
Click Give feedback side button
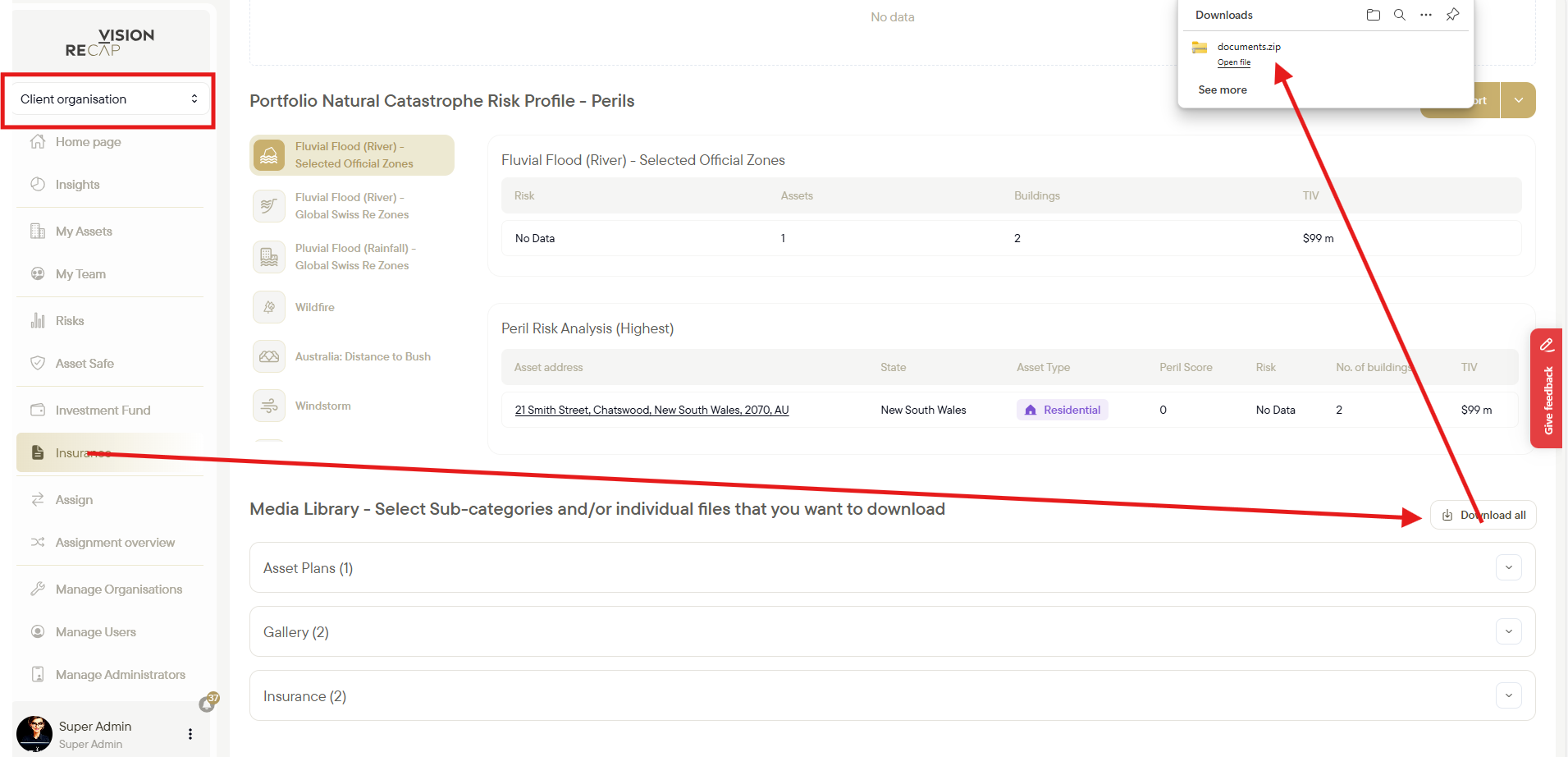pyautogui.click(x=1547, y=388)
